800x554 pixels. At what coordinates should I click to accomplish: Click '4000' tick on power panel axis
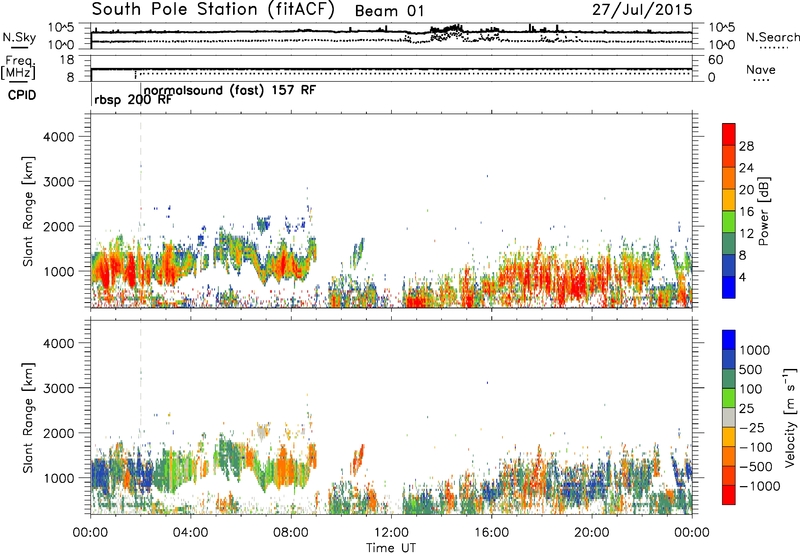58,137
